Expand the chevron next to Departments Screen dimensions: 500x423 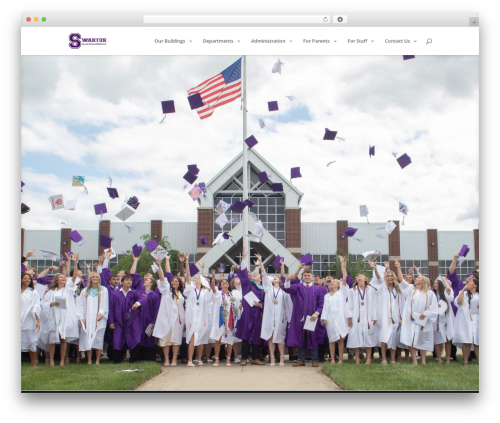[239, 41]
